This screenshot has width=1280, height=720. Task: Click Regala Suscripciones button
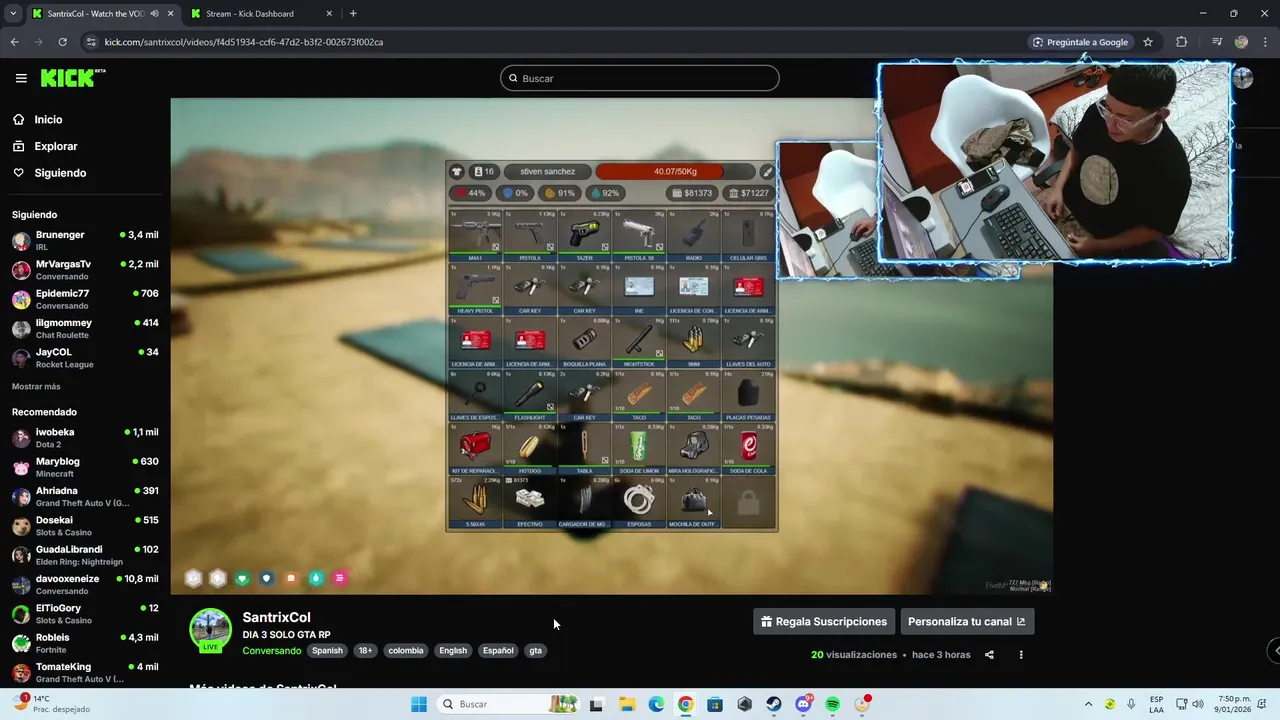click(824, 621)
